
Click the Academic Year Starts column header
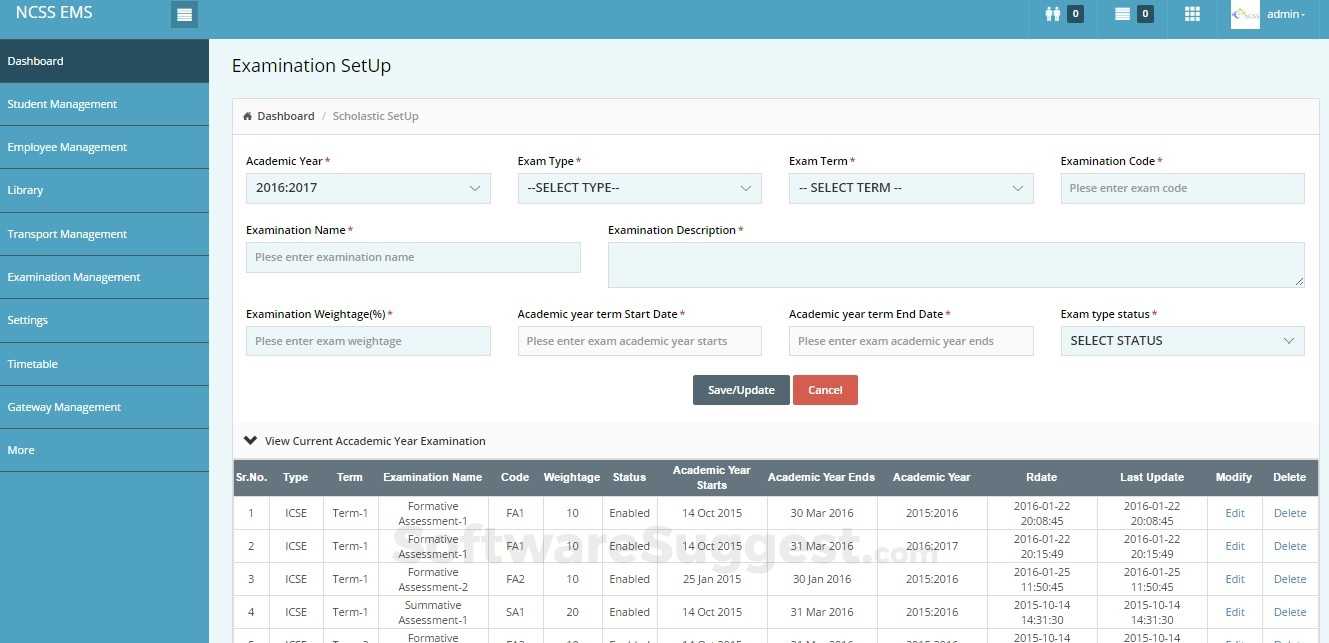pyautogui.click(x=711, y=477)
